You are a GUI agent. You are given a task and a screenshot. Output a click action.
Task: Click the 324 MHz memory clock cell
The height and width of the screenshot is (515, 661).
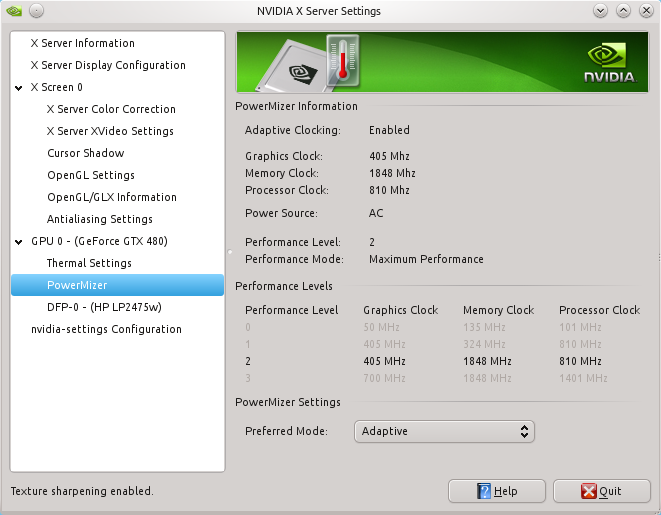484,344
